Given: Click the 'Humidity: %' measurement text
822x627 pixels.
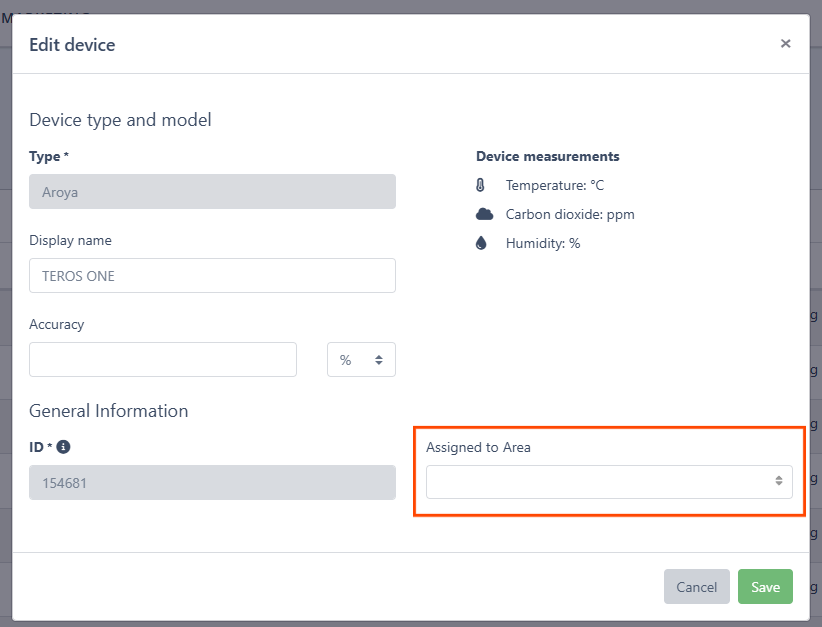Looking at the screenshot, I should (x=542, y=243).
